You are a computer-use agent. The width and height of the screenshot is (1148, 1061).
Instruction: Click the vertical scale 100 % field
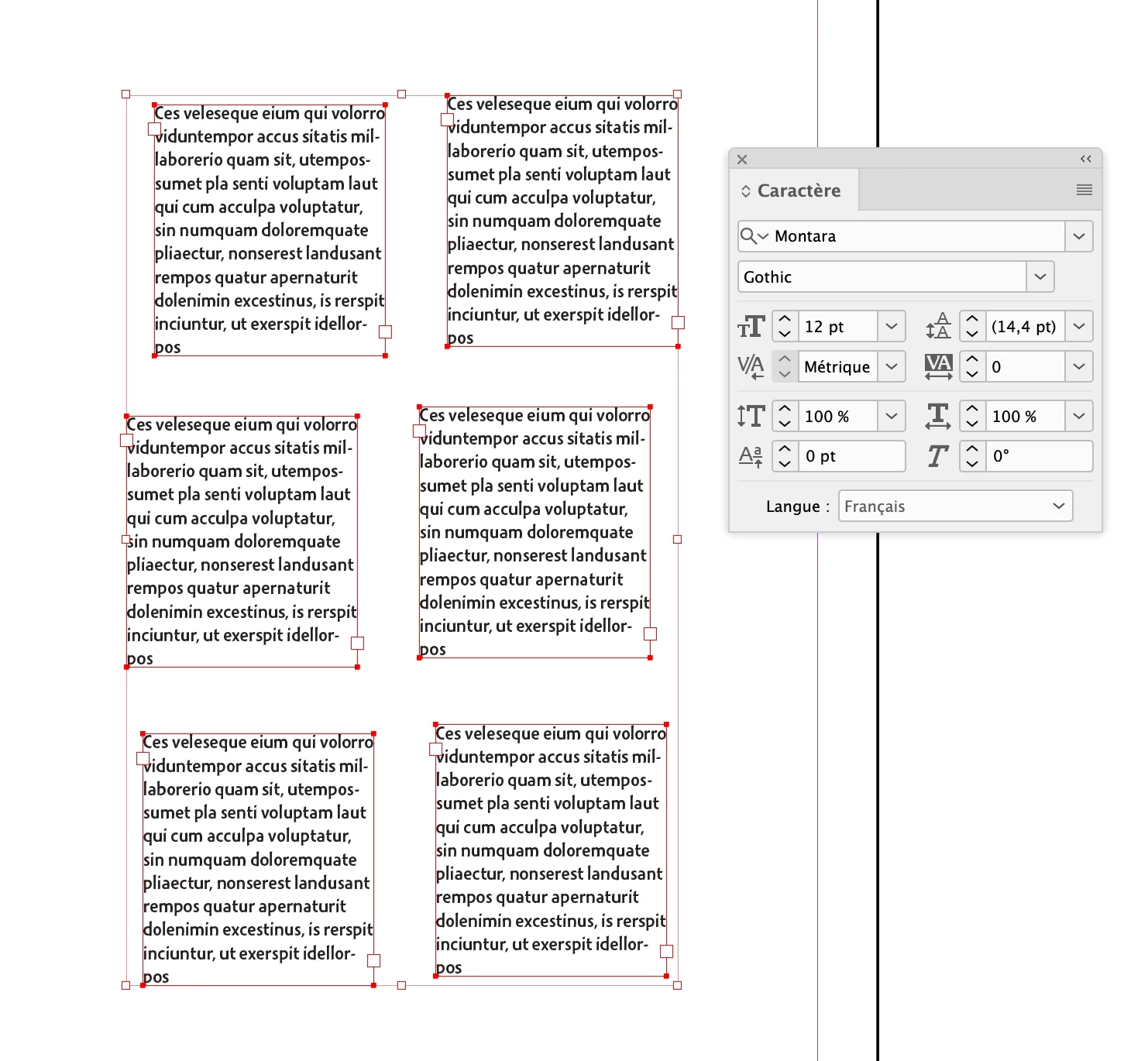[837, 417]
